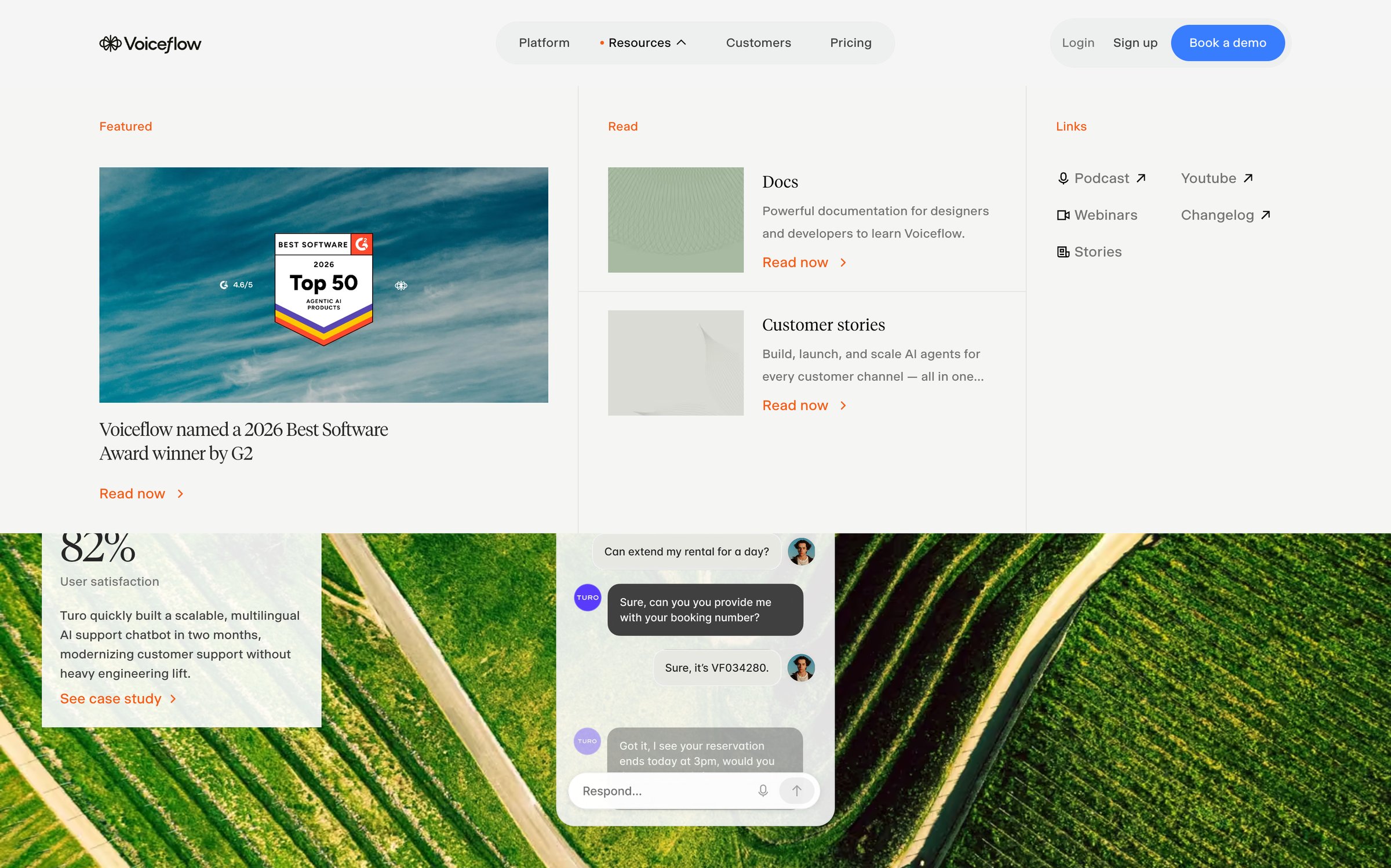Image resolution: width=1391 pixels, height=868 pixels.
Task: Click the chevron after featured Read now
Action: [180, 494]
